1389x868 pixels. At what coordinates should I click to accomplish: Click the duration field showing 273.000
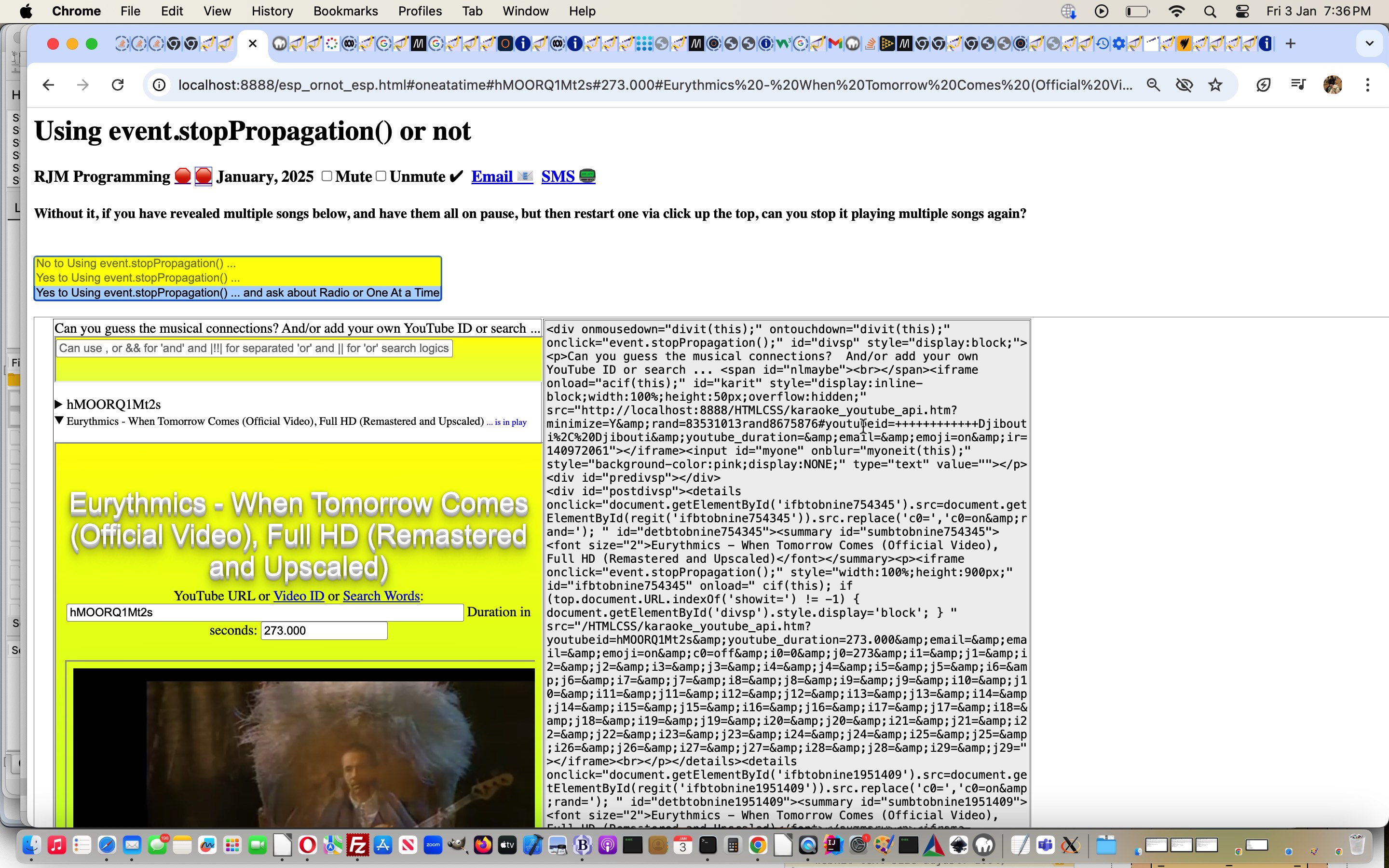(x=324, y=631)
